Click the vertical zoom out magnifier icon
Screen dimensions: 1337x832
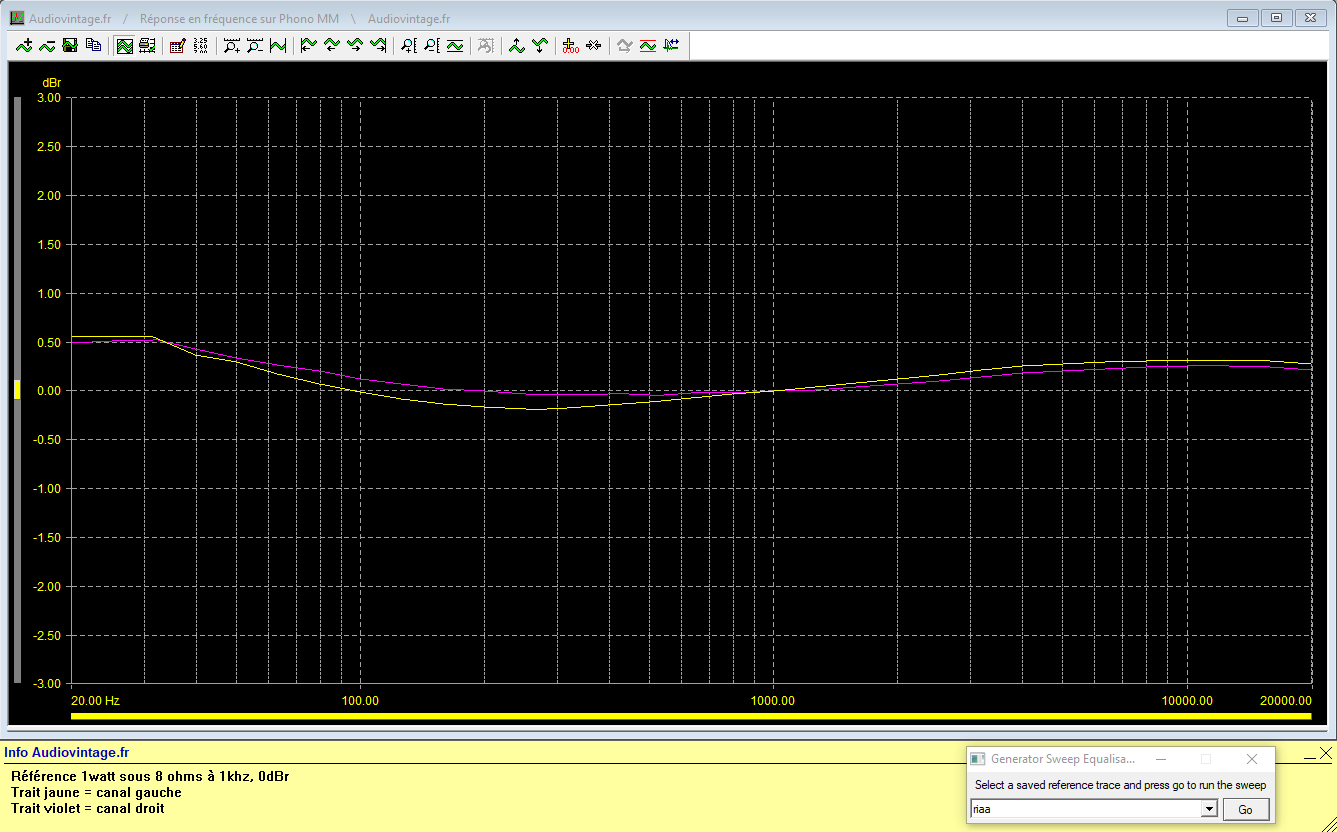click(x=431, y=45)
